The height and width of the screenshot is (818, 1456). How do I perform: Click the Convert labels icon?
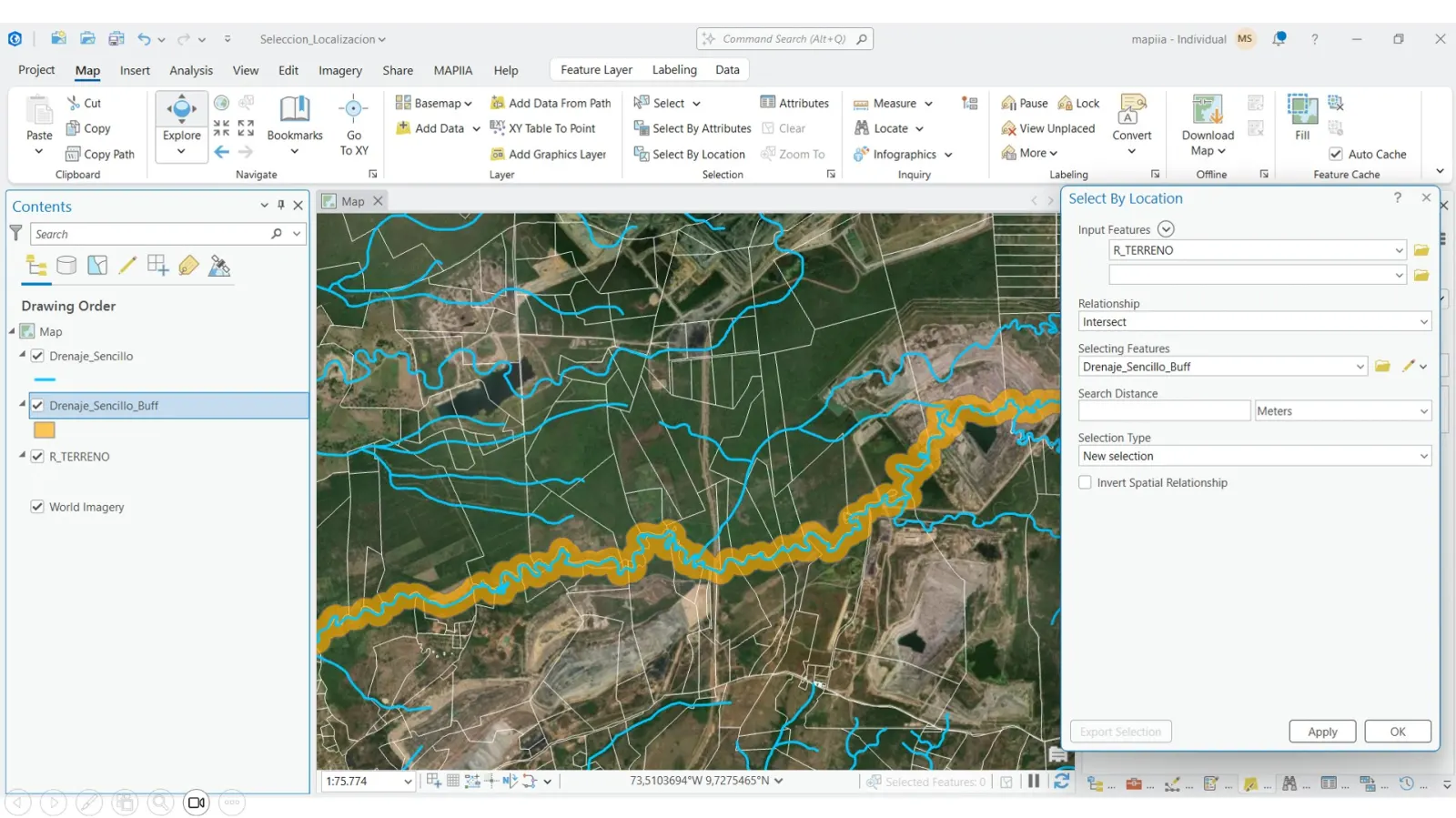pyautogui.click(x=1132, y=109)
